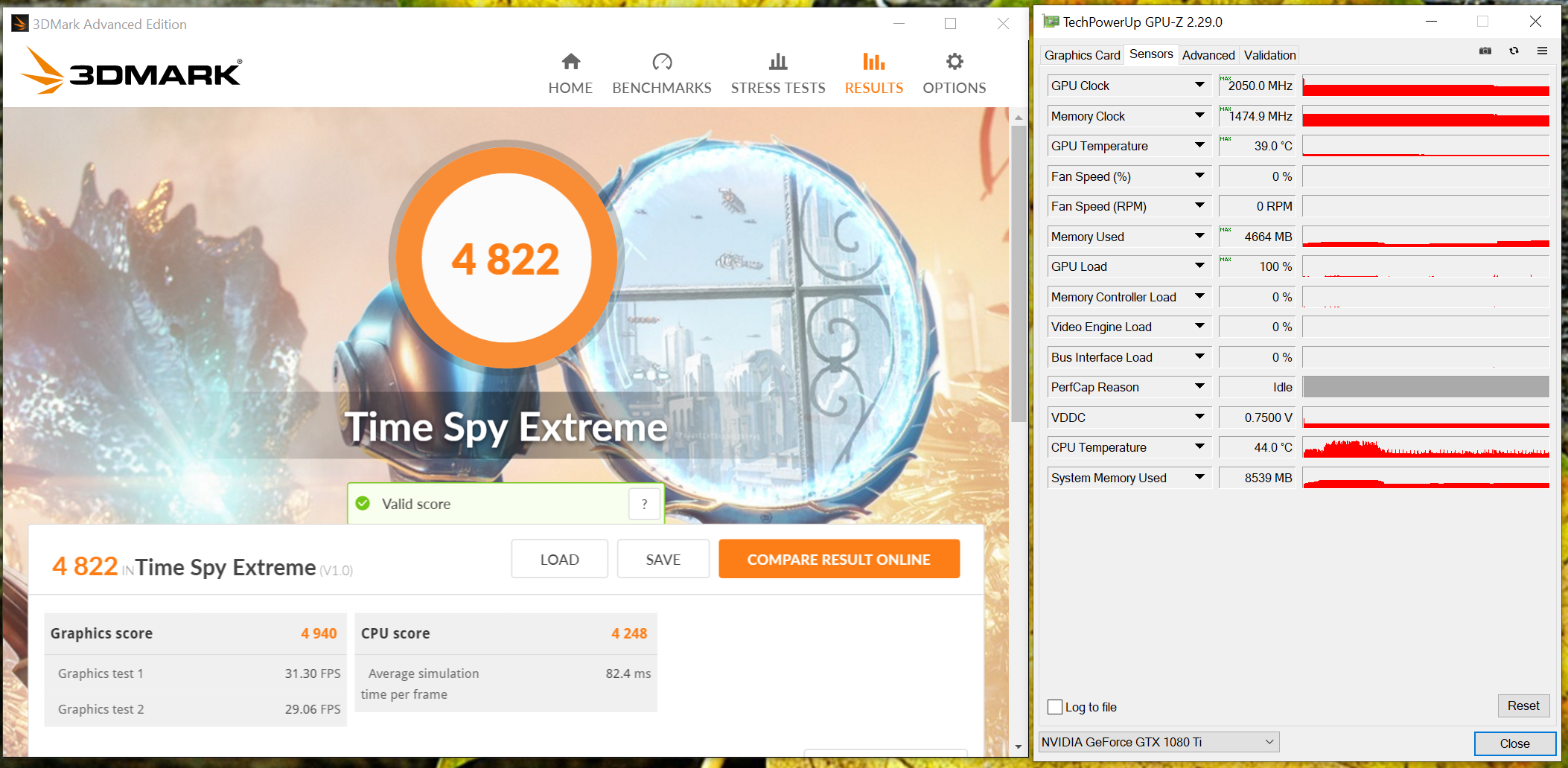Open the GPU Clock sensor dropdown
This screenshot has height=768, width=1568.
pyautogui.click(x=1199, y=86)
